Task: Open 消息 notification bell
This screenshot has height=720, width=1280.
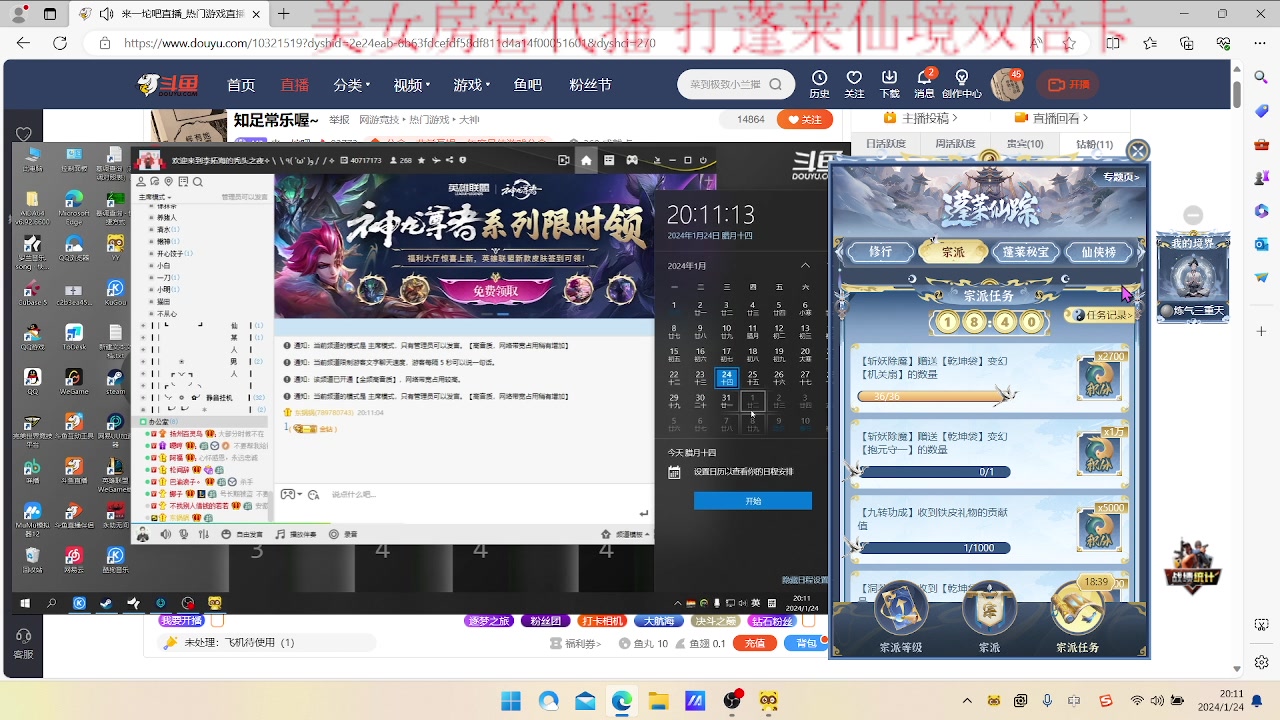Action: click(924, 84)
